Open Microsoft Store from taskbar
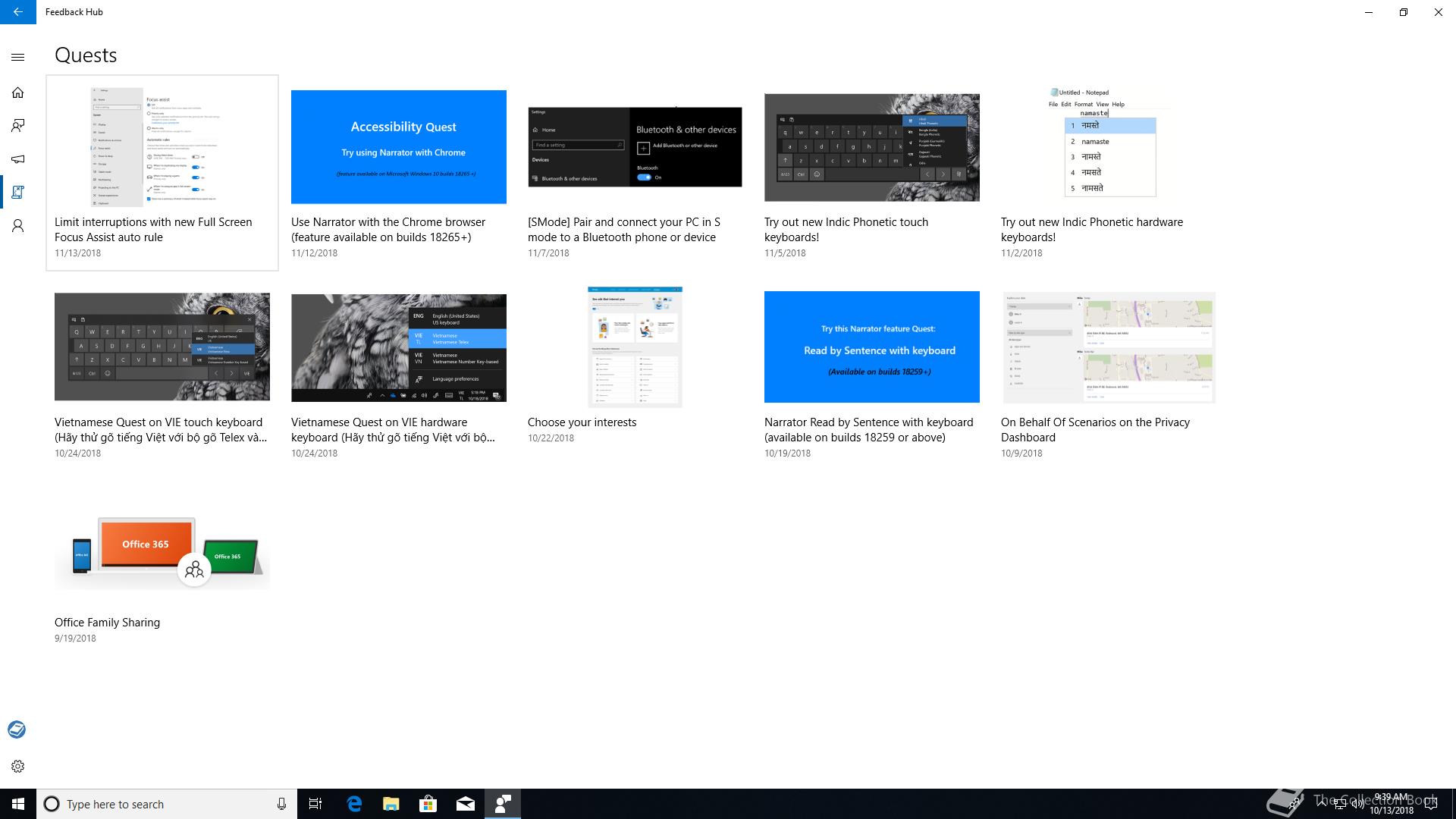Viewport: 1456px width, 819px height. click(428, 804)
